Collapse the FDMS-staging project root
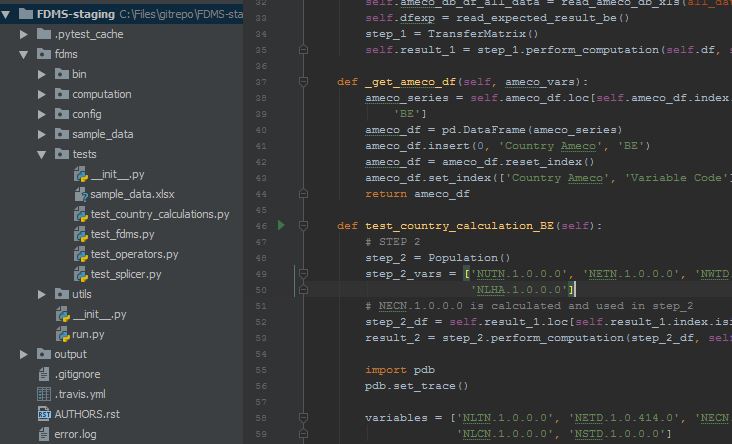This screenshot has height=444, width=732. [6, 14]
